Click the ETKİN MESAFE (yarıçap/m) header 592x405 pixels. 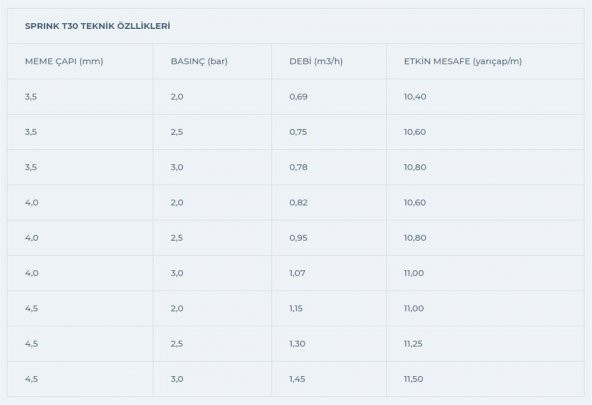(x=463, y=61)
